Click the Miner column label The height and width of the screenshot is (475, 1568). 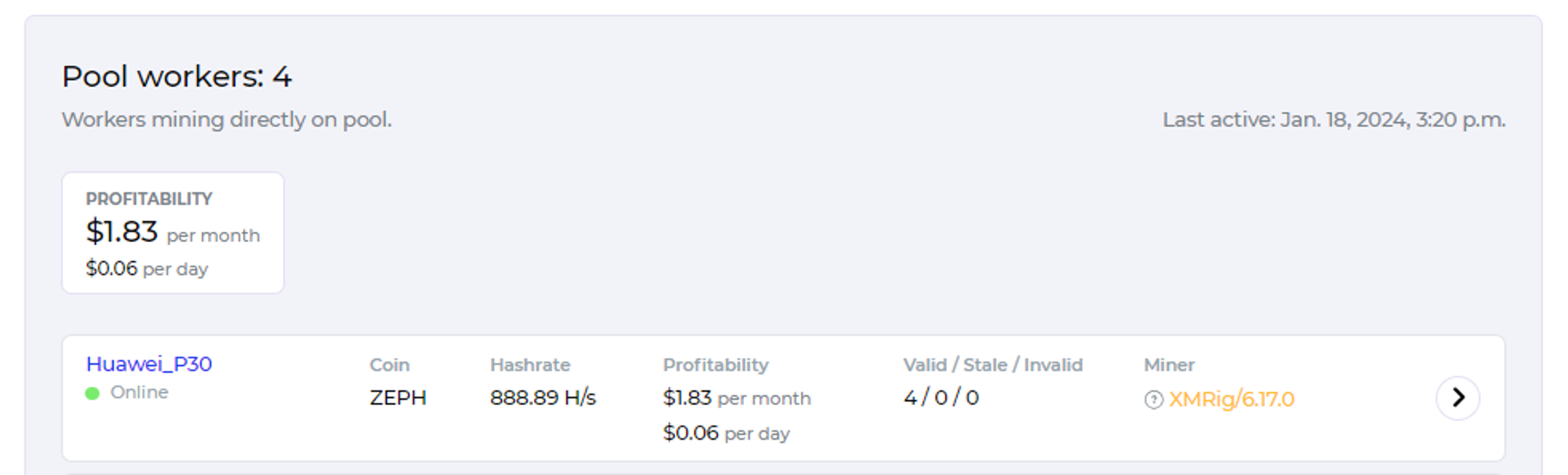coord(1169,364)
